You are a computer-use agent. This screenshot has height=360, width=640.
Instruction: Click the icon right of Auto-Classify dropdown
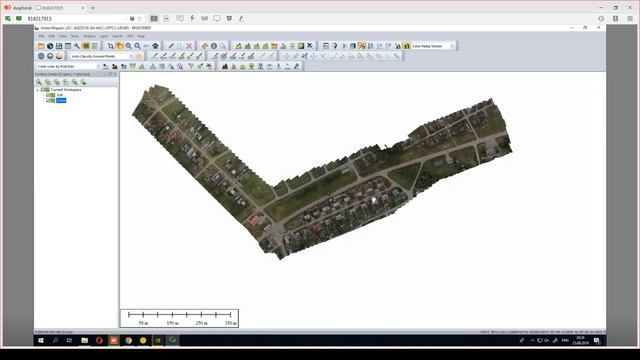click(139, 56)
